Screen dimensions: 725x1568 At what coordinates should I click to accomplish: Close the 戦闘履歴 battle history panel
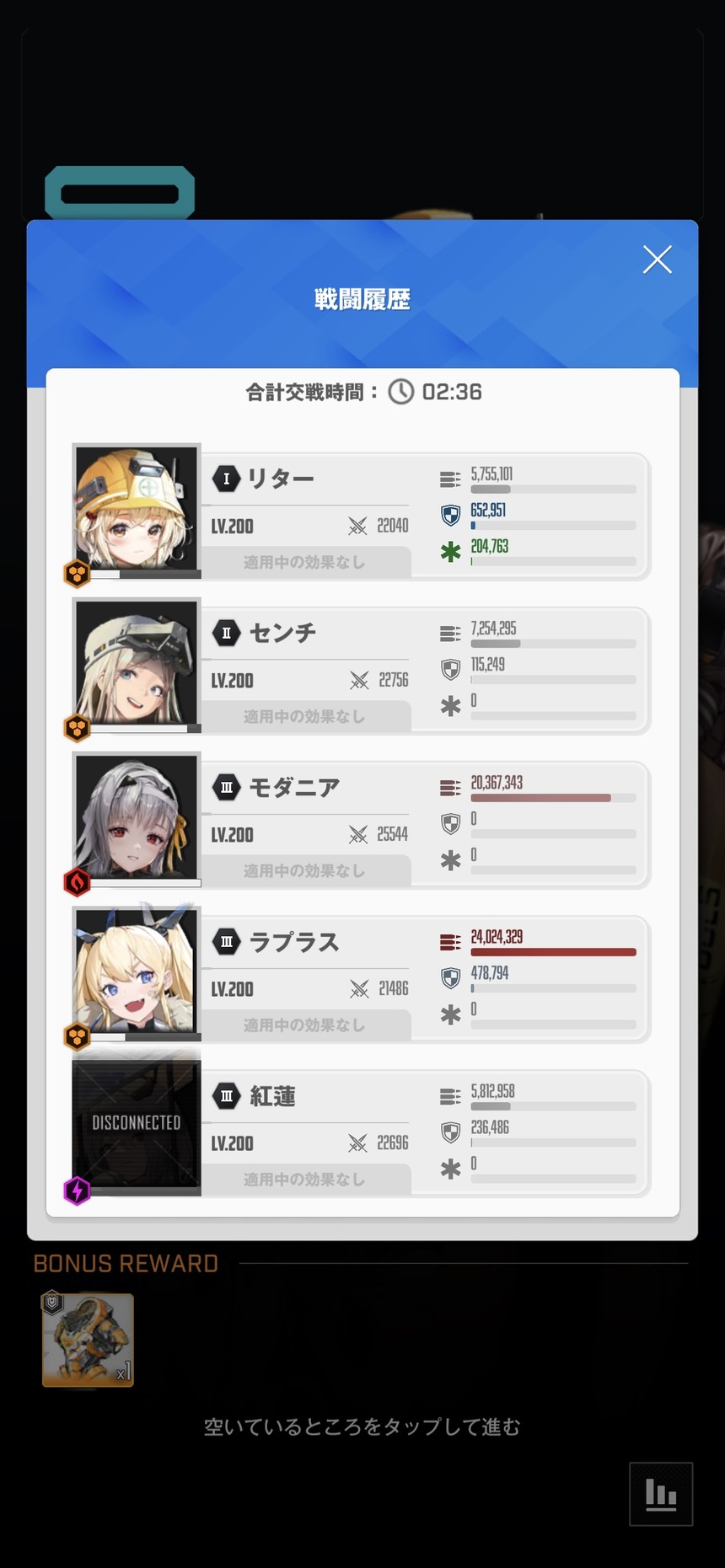click(657, 260)
